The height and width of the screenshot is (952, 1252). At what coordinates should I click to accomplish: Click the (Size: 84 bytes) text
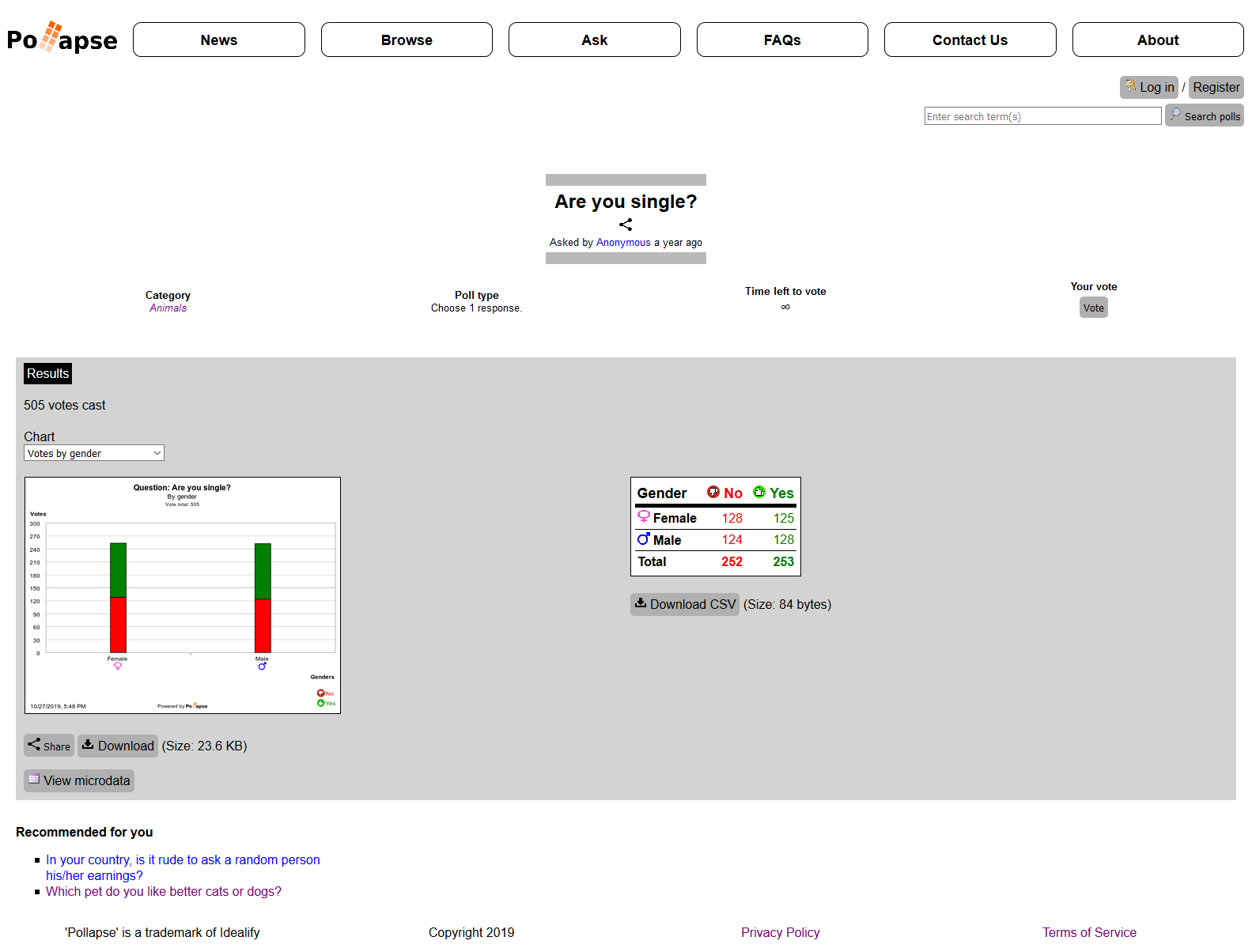(788, 604)
